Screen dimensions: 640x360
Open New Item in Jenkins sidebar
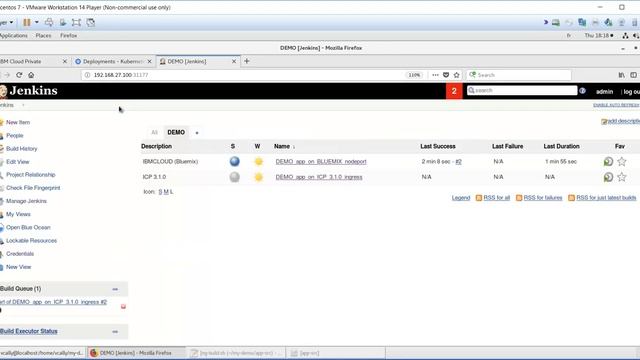18,122
